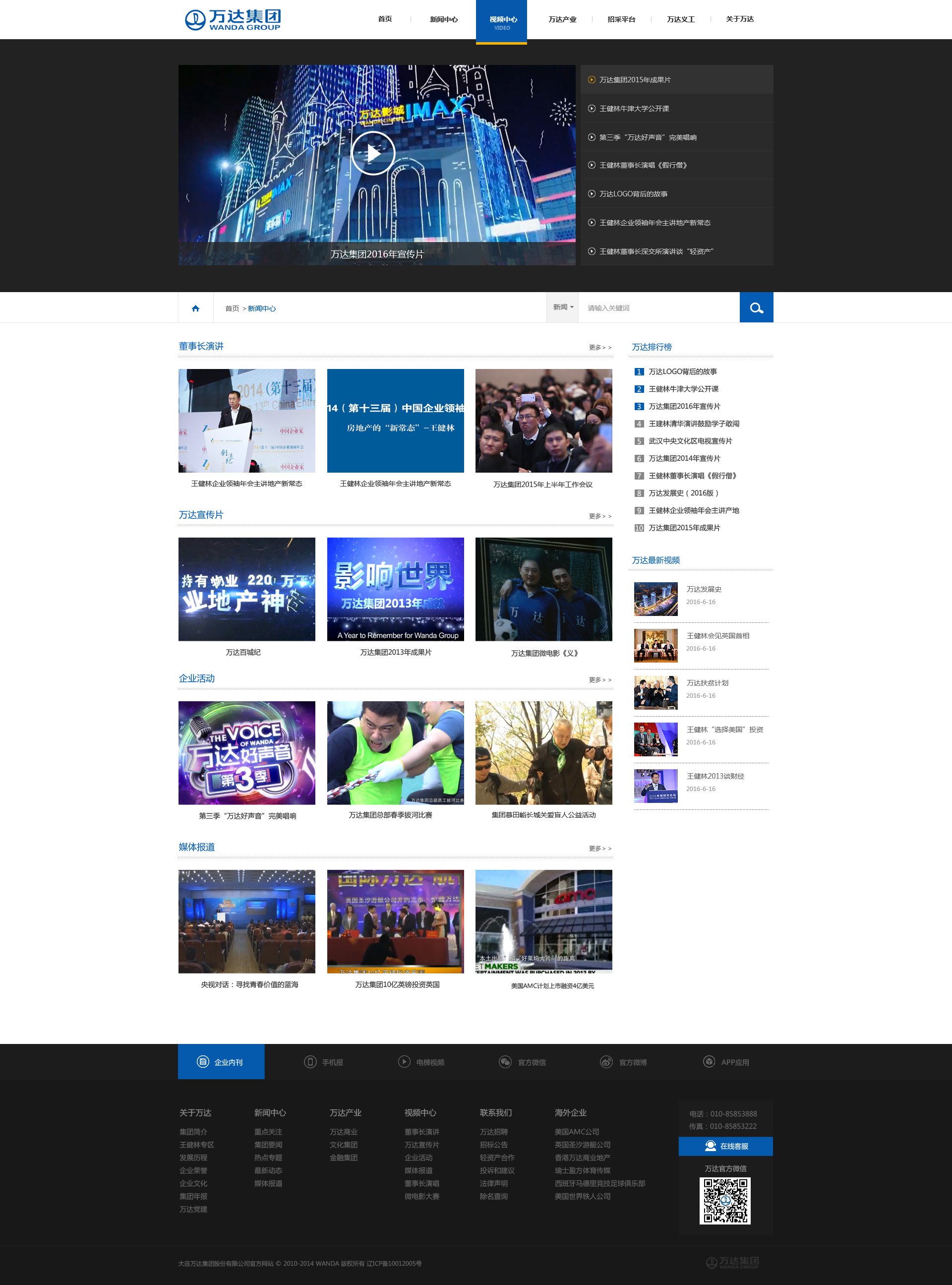The height and width of the screenshot is (1285, 952).
Task: Open the 官方微博 Weibo icon
Action: coord(606,1061)
